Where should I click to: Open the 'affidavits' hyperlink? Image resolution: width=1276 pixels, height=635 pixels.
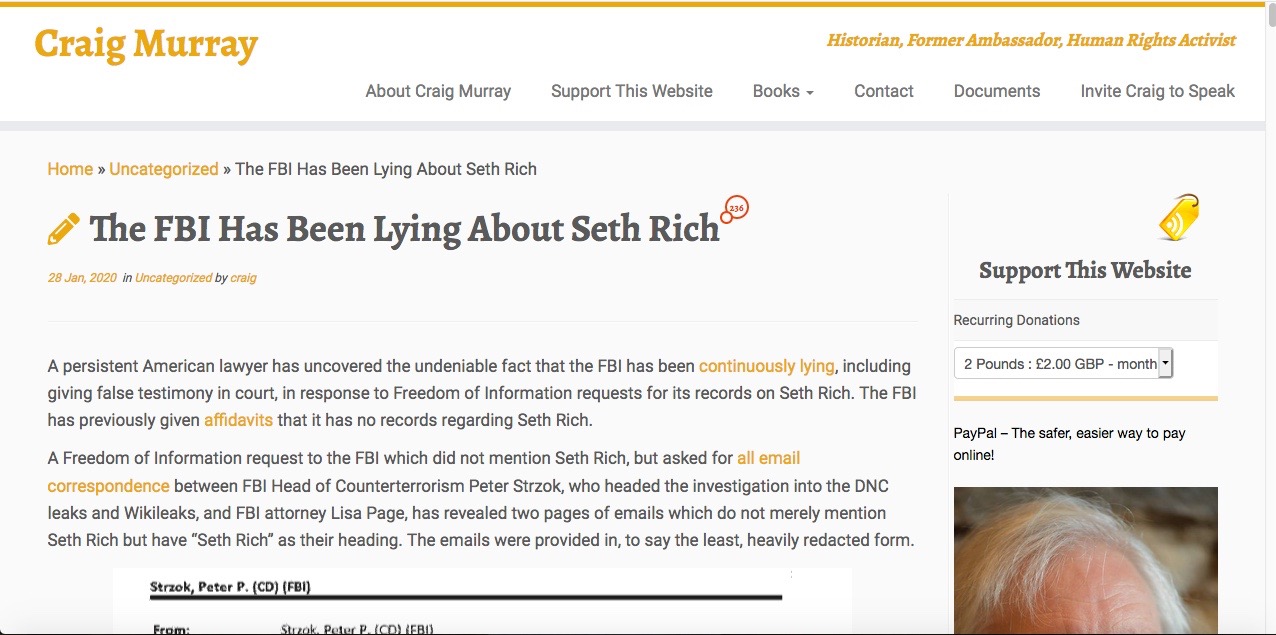point(238,420)
